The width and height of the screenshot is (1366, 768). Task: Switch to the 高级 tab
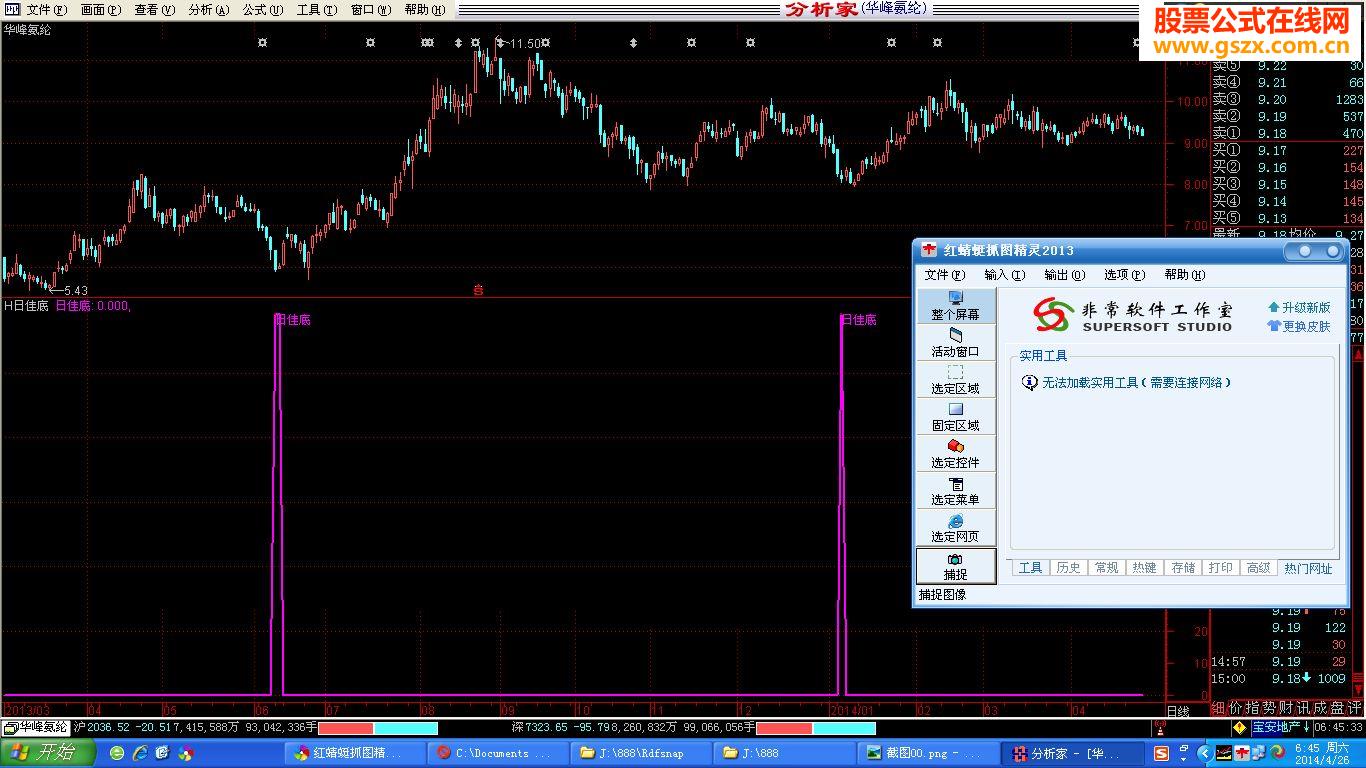(1259, 568)
